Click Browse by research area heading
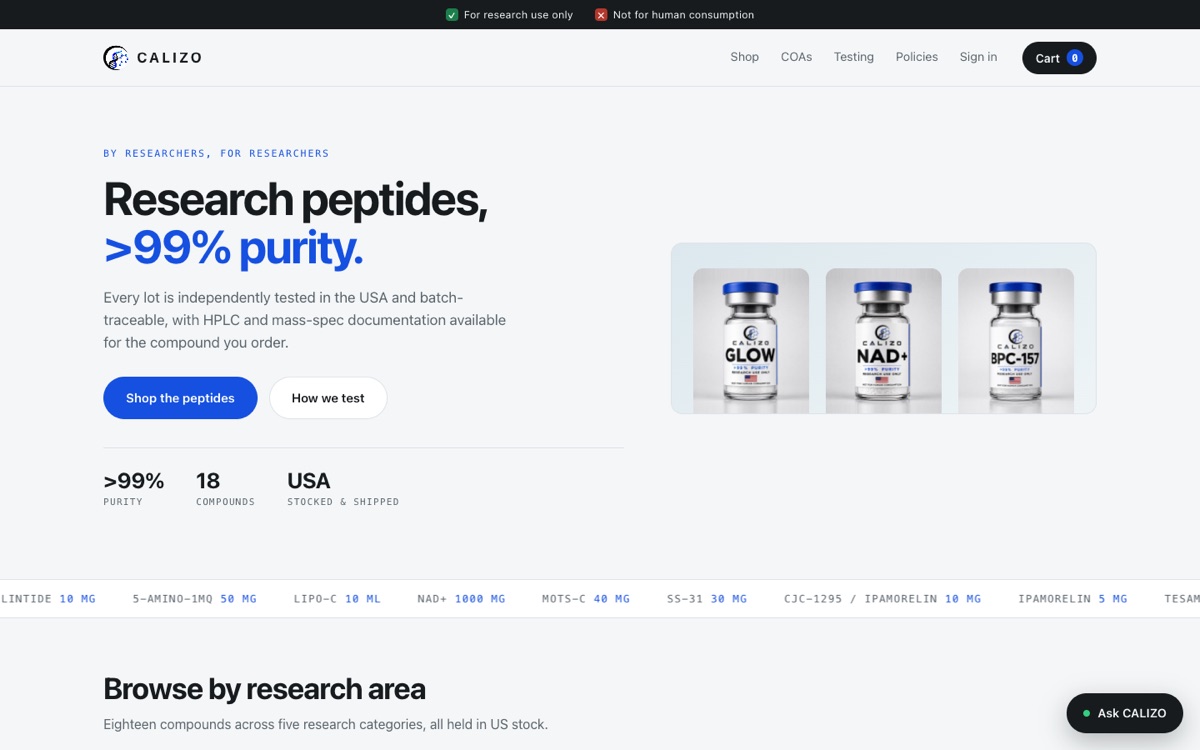Viewport: 1200px width, 750px height. pyautogui.click(x=264, y=689)
